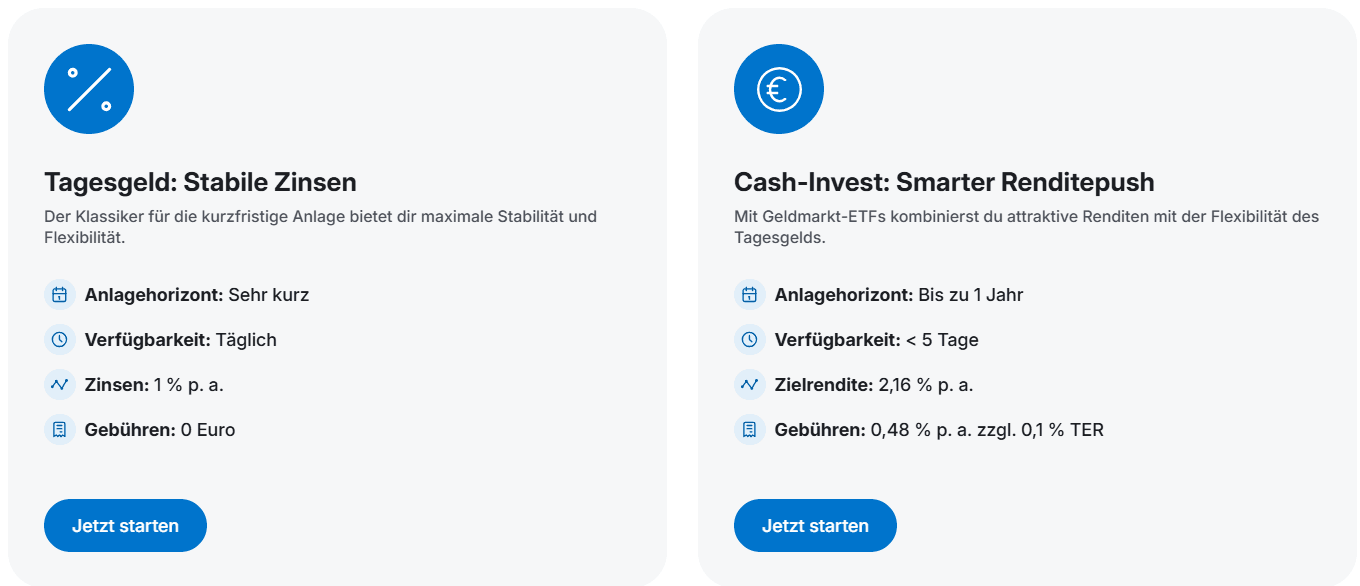
Task: Click the chart icon beside 'Zielrendite'
Action: click(750, 385)
